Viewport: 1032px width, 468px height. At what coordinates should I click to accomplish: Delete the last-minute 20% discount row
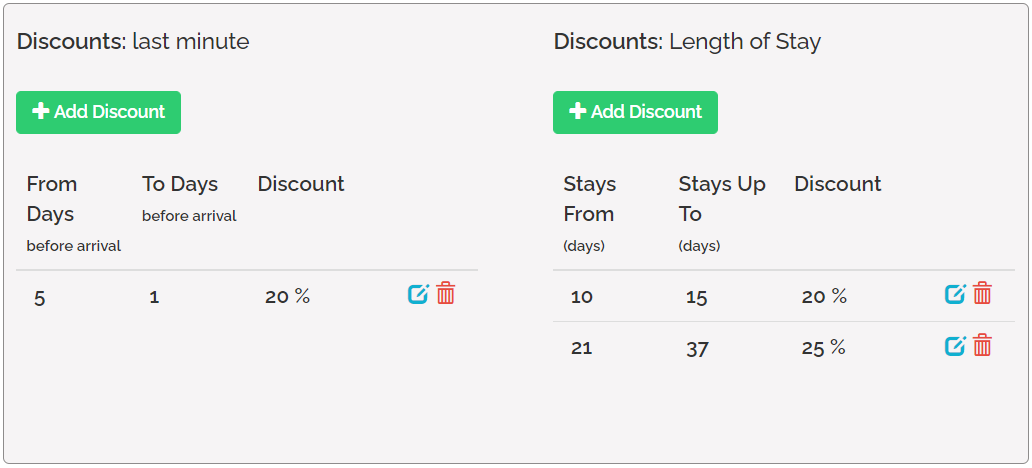point(446,293)
